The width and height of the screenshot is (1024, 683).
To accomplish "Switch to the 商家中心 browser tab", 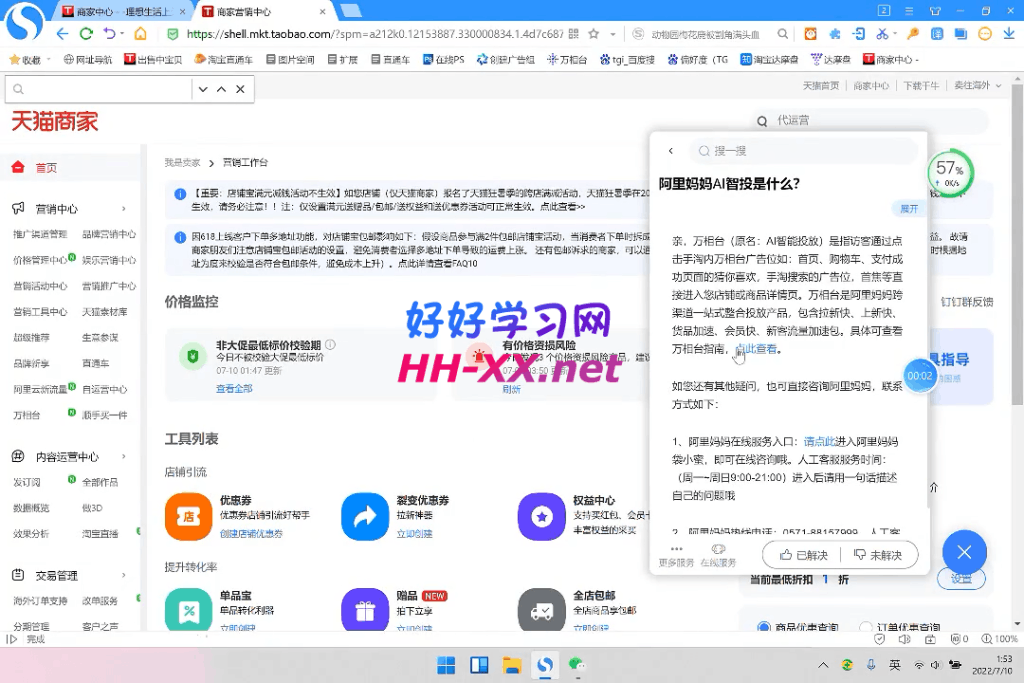I will tap(121, 12).
